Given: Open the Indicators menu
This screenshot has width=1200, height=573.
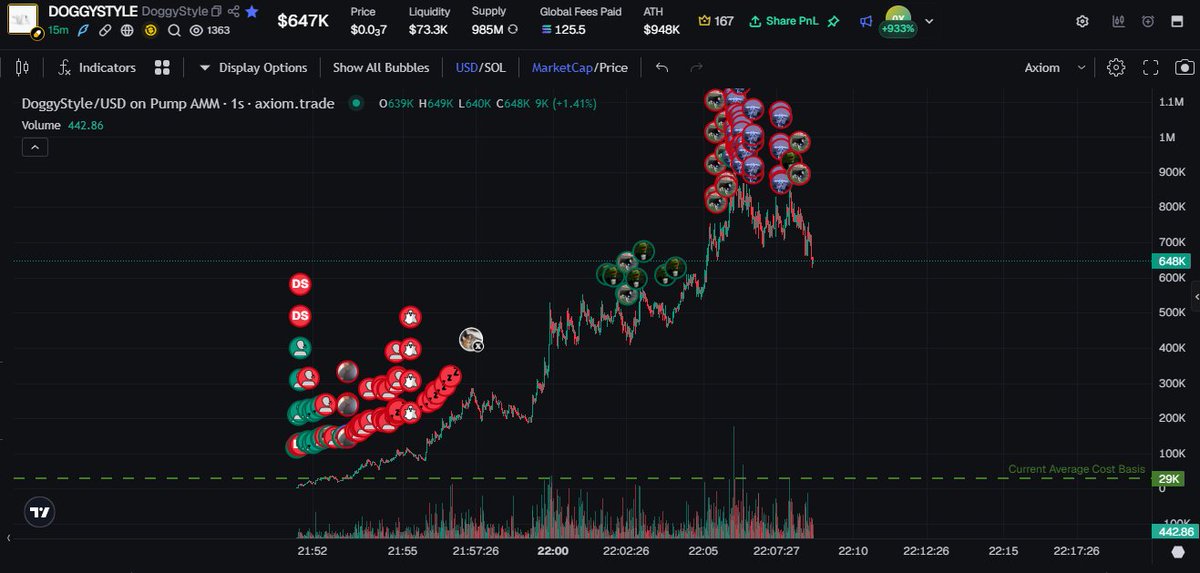Looking at the screenshot, I should pos(97,67).
